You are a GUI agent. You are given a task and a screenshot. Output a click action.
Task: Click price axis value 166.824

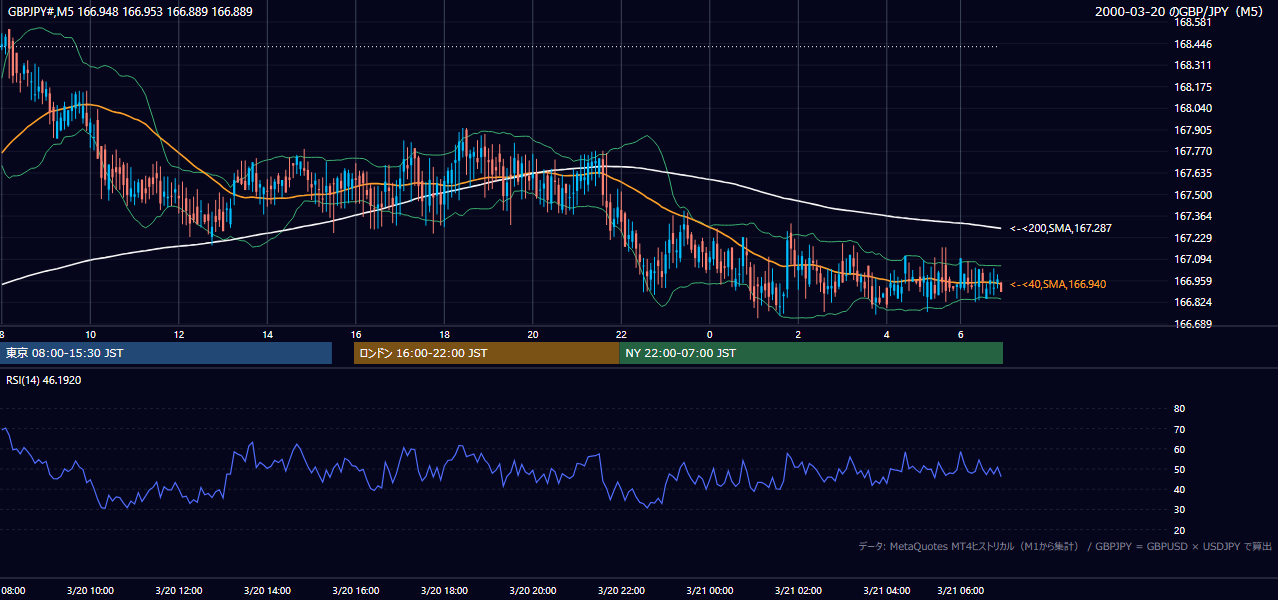tap(1192, 303)
